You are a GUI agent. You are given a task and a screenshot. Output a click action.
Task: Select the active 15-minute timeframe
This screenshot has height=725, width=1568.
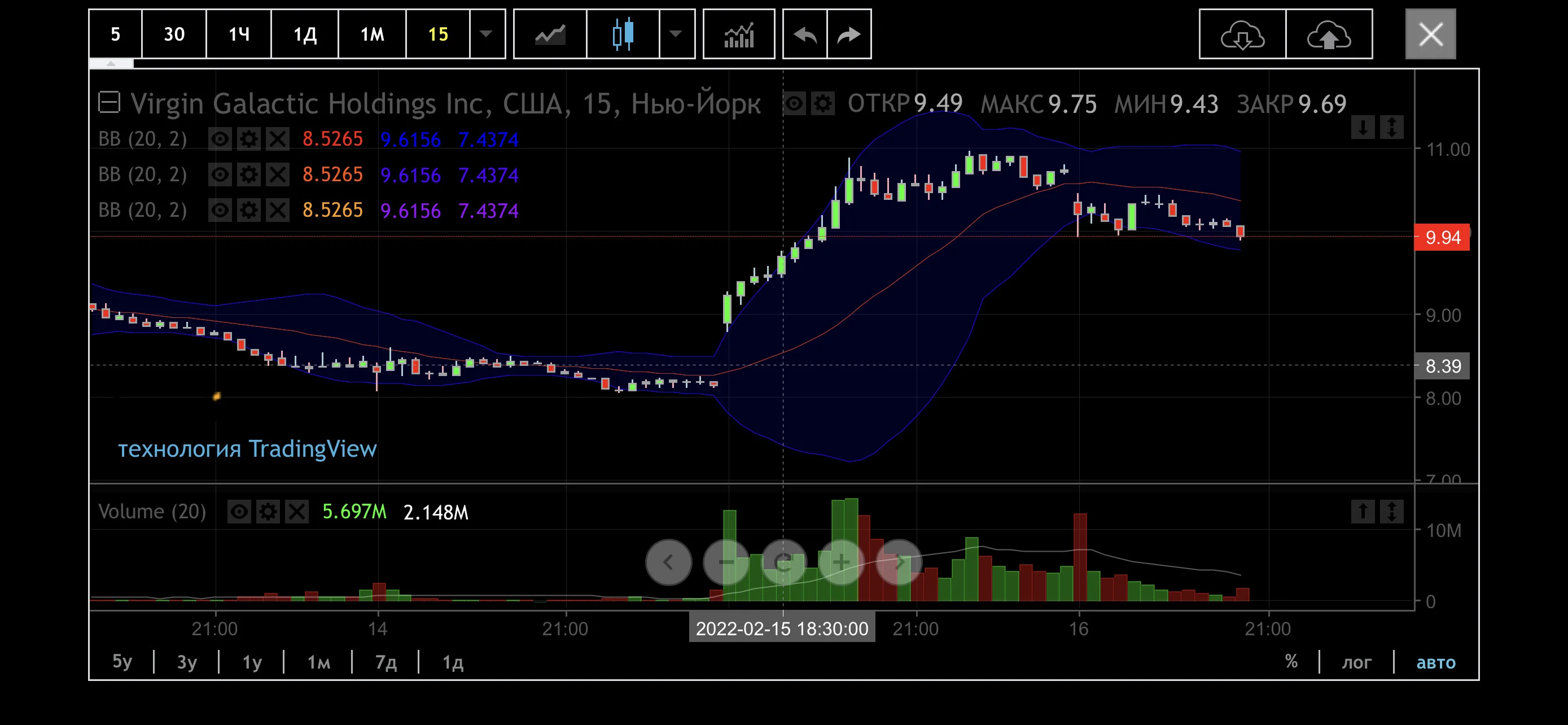point(437,34)
